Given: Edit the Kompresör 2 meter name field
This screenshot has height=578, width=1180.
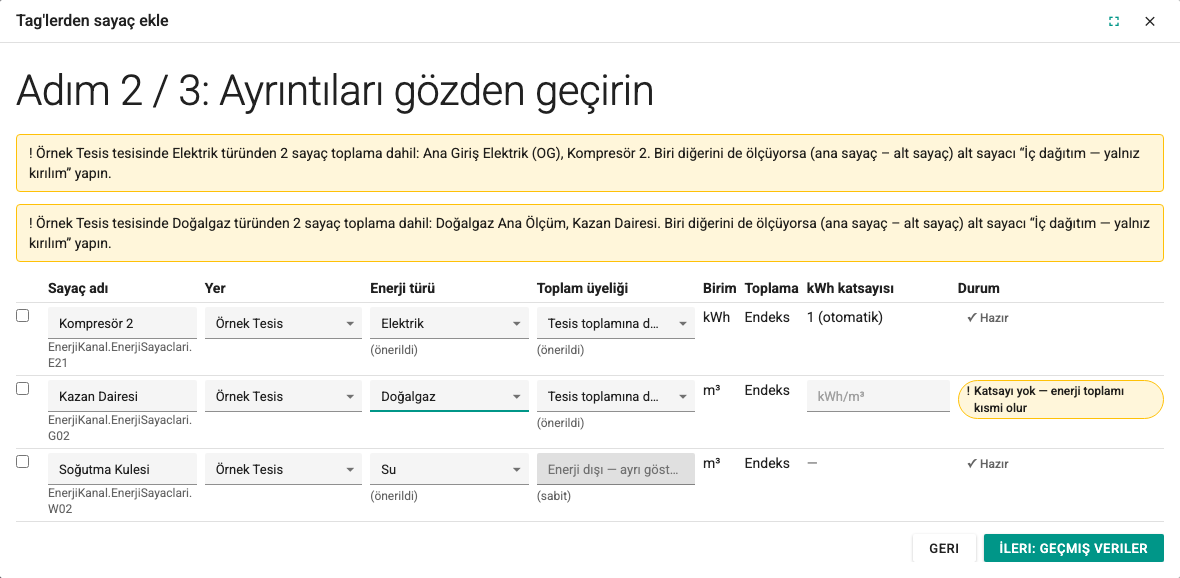Looking at the screenshot, I should (x=123, y=324).
